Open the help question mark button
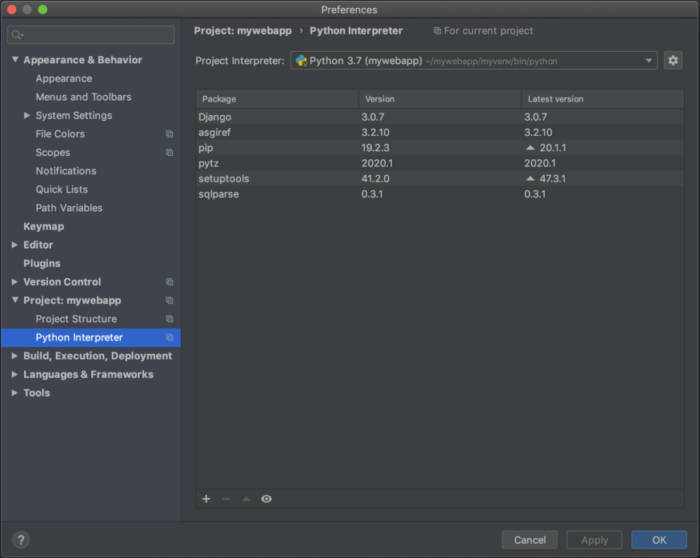This screenshot has width=700, height=558. pyautogui.click(x=20, y=540)
